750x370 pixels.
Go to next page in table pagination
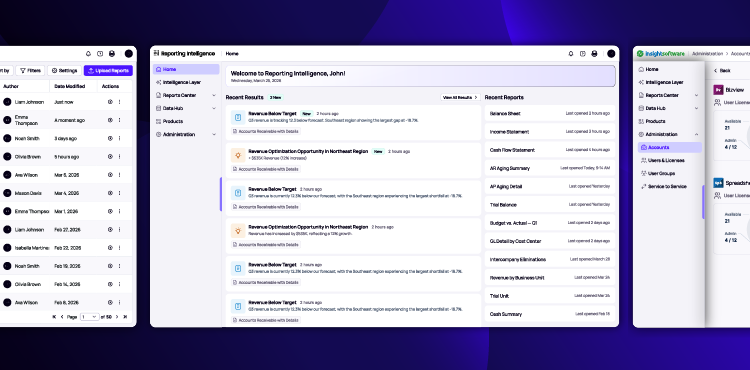coord(117,317)
